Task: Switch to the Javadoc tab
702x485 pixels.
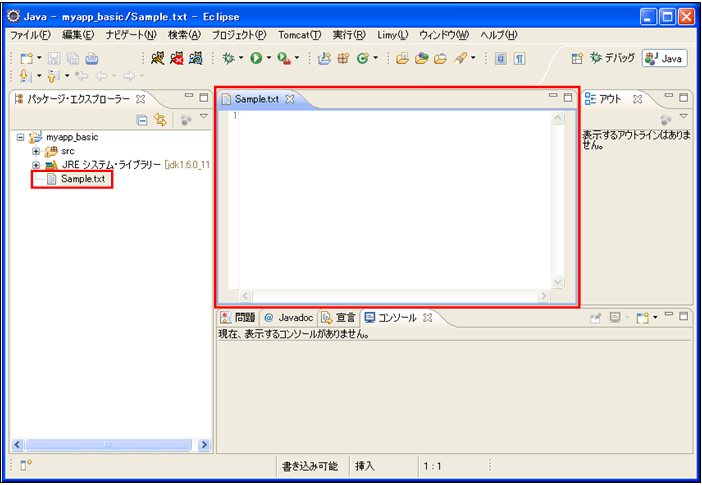Action: (x=289, y=317)
